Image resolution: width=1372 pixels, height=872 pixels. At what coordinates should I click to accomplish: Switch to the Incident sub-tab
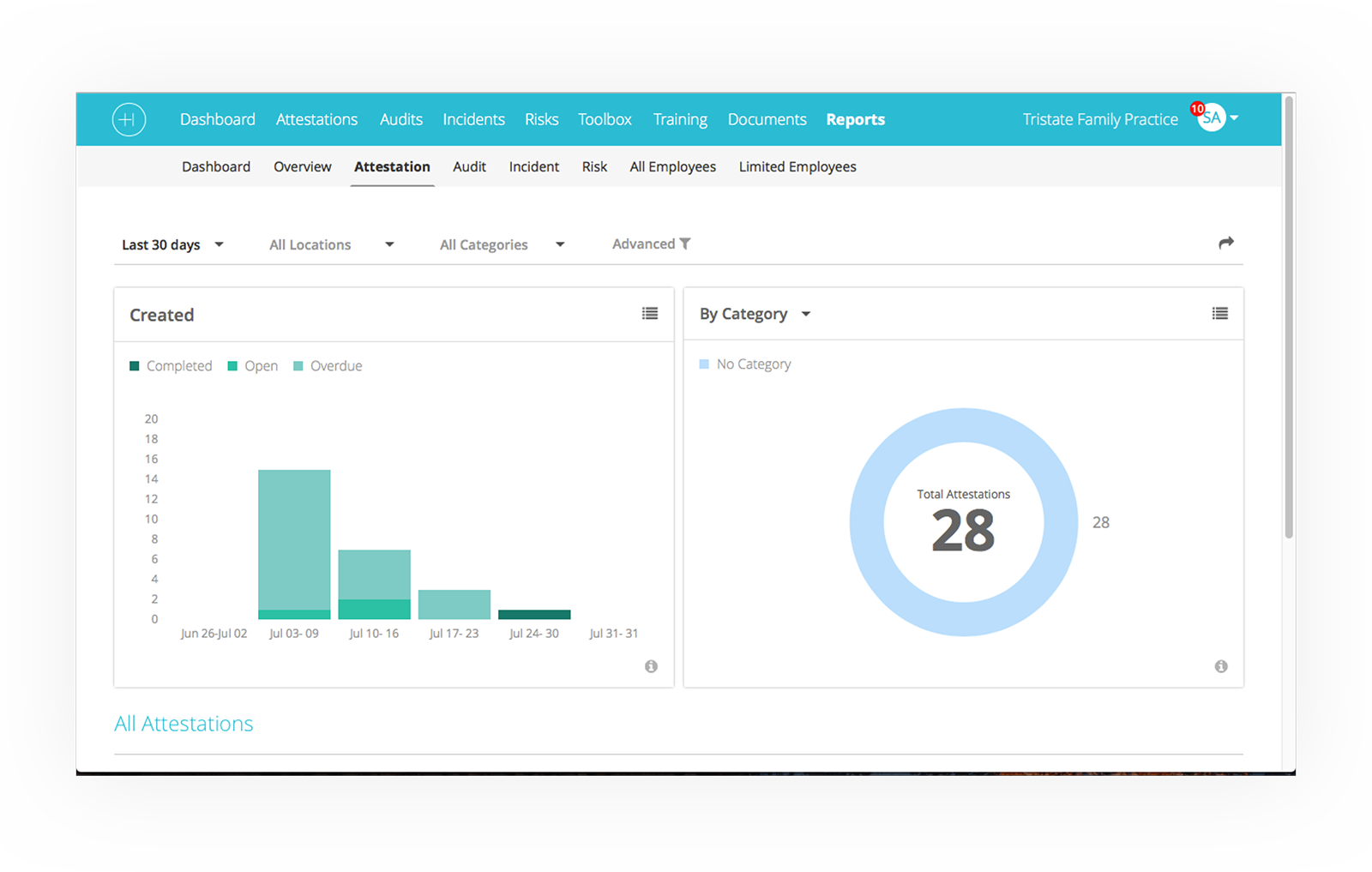(x=533, y=166)
